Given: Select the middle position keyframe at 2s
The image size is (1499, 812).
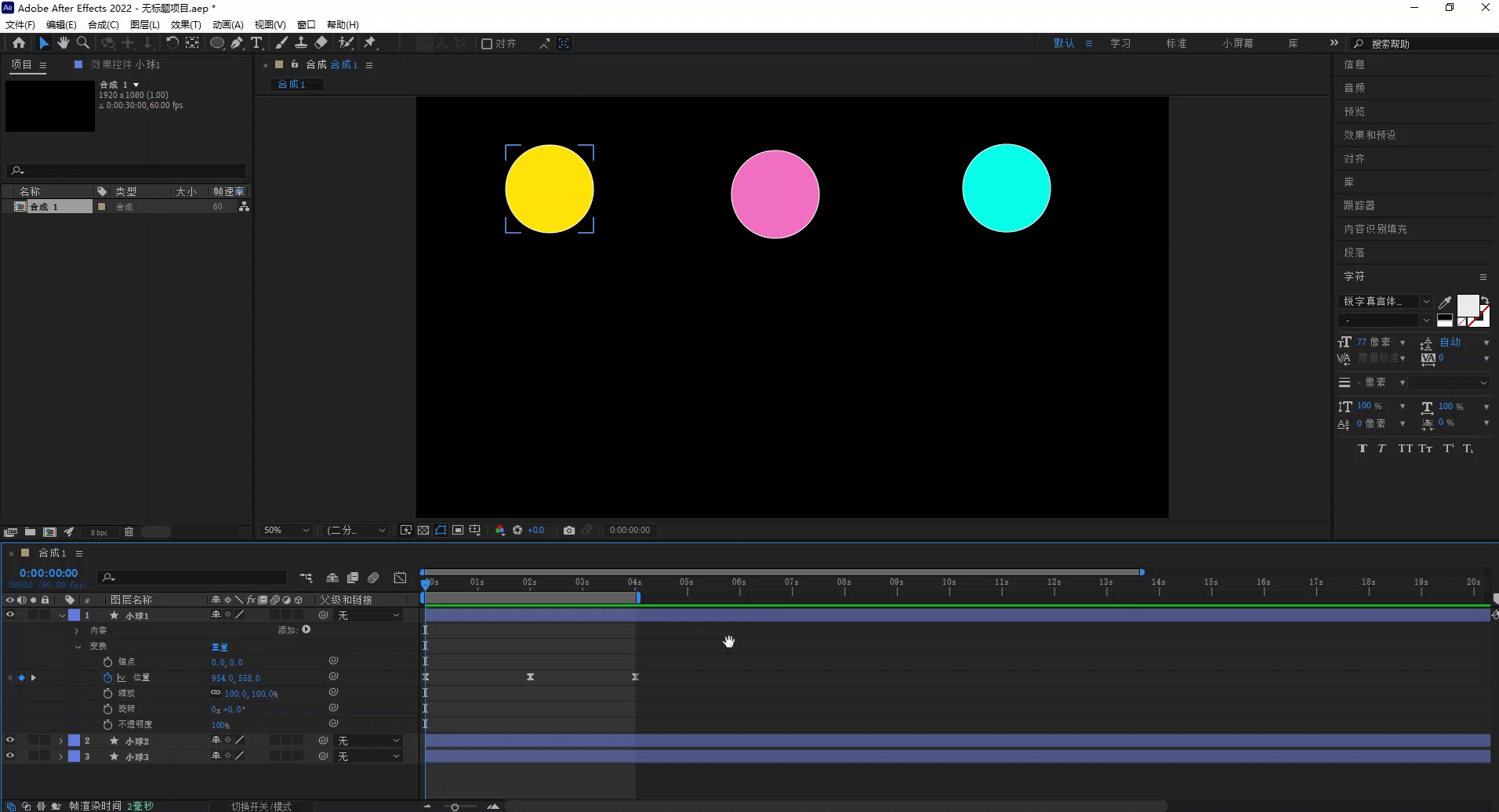Looking at the screenshot, I should click(x=531, y=677).
